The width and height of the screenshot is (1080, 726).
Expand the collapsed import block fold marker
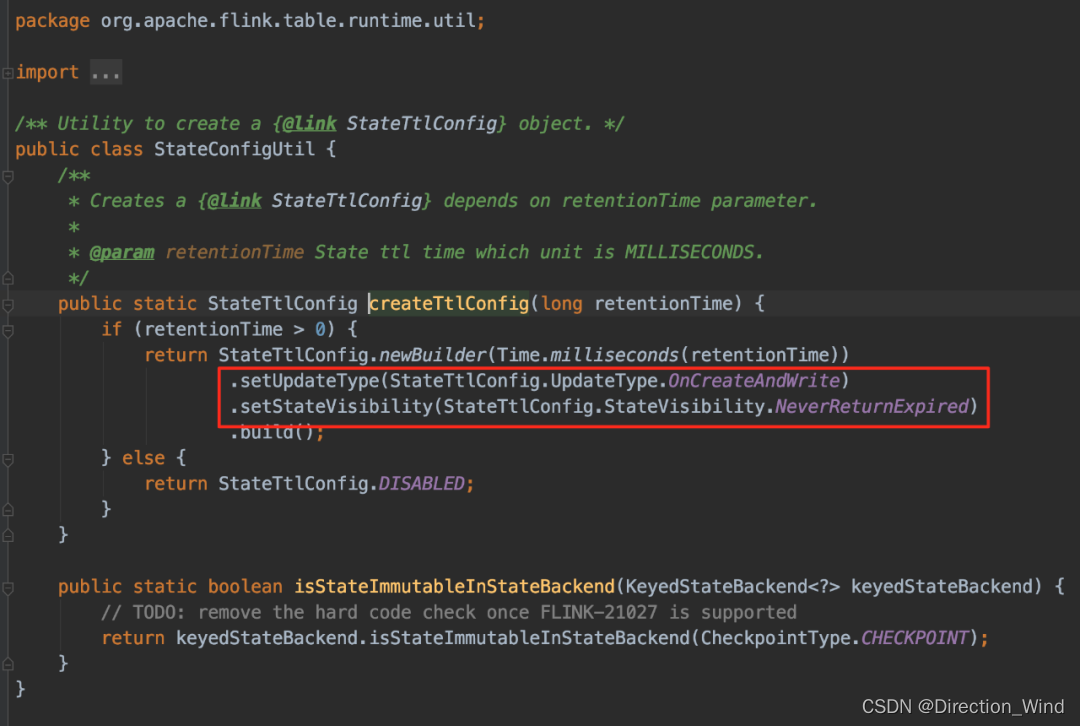coord(8,73)
